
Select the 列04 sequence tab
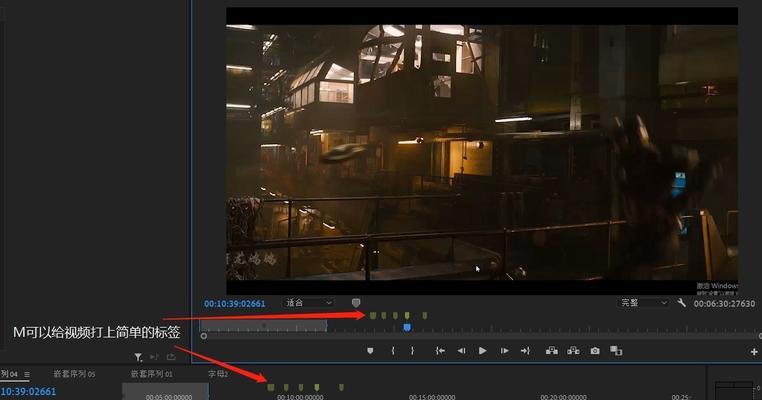[9, 374]
